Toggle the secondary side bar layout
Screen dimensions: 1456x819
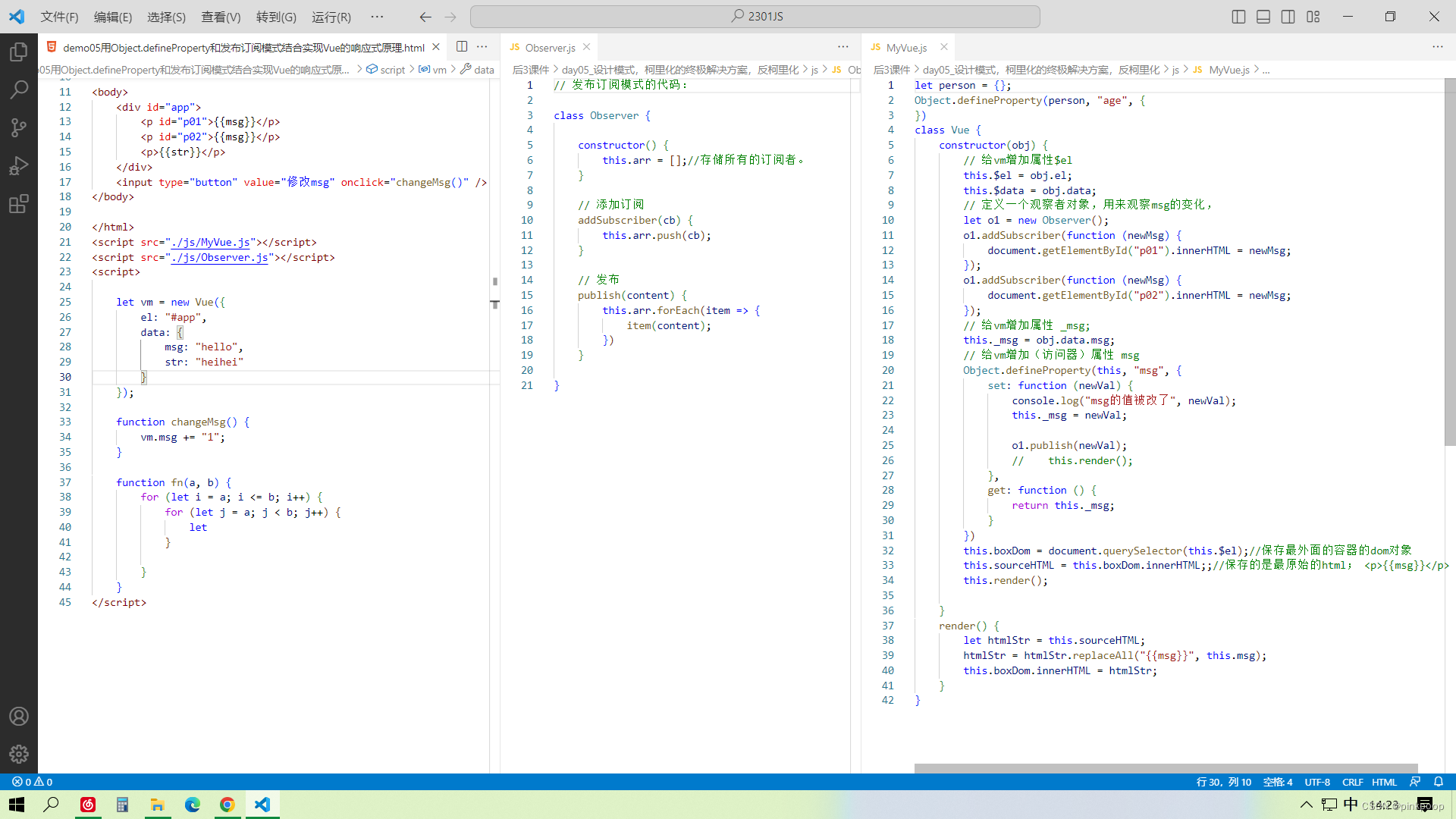[1288, 17]
